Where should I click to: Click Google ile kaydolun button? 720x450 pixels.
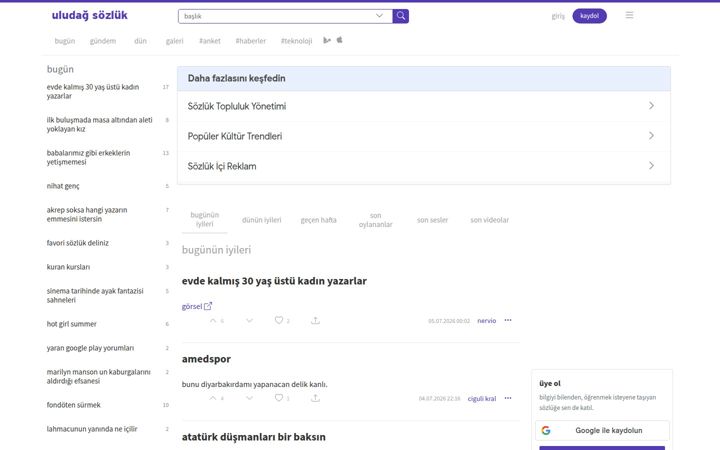[x=602, y=430]
